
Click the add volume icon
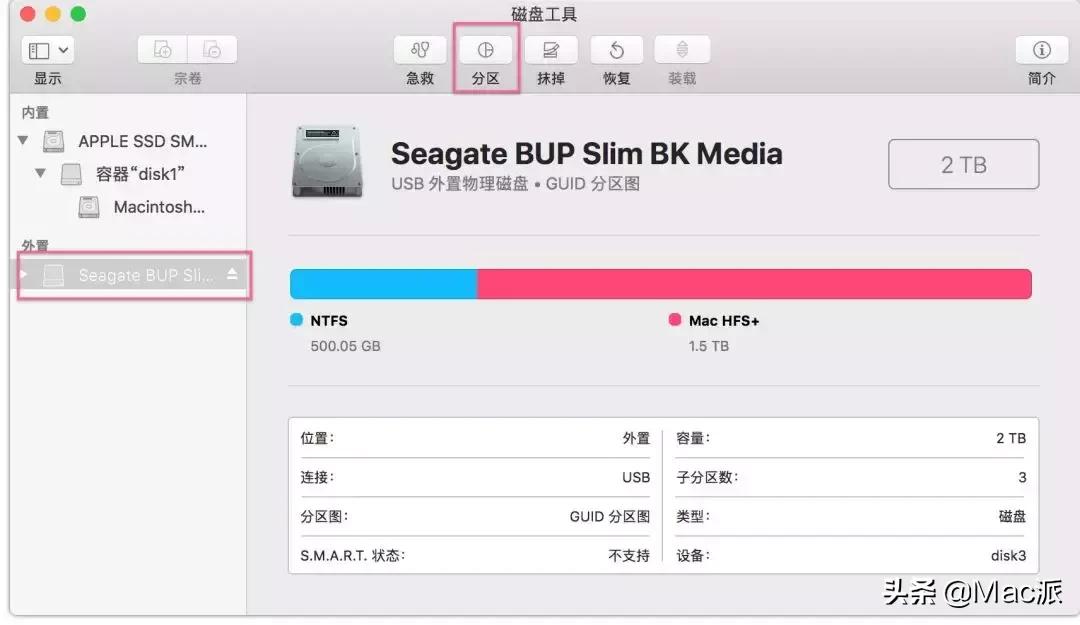click(x=163, y=50)
